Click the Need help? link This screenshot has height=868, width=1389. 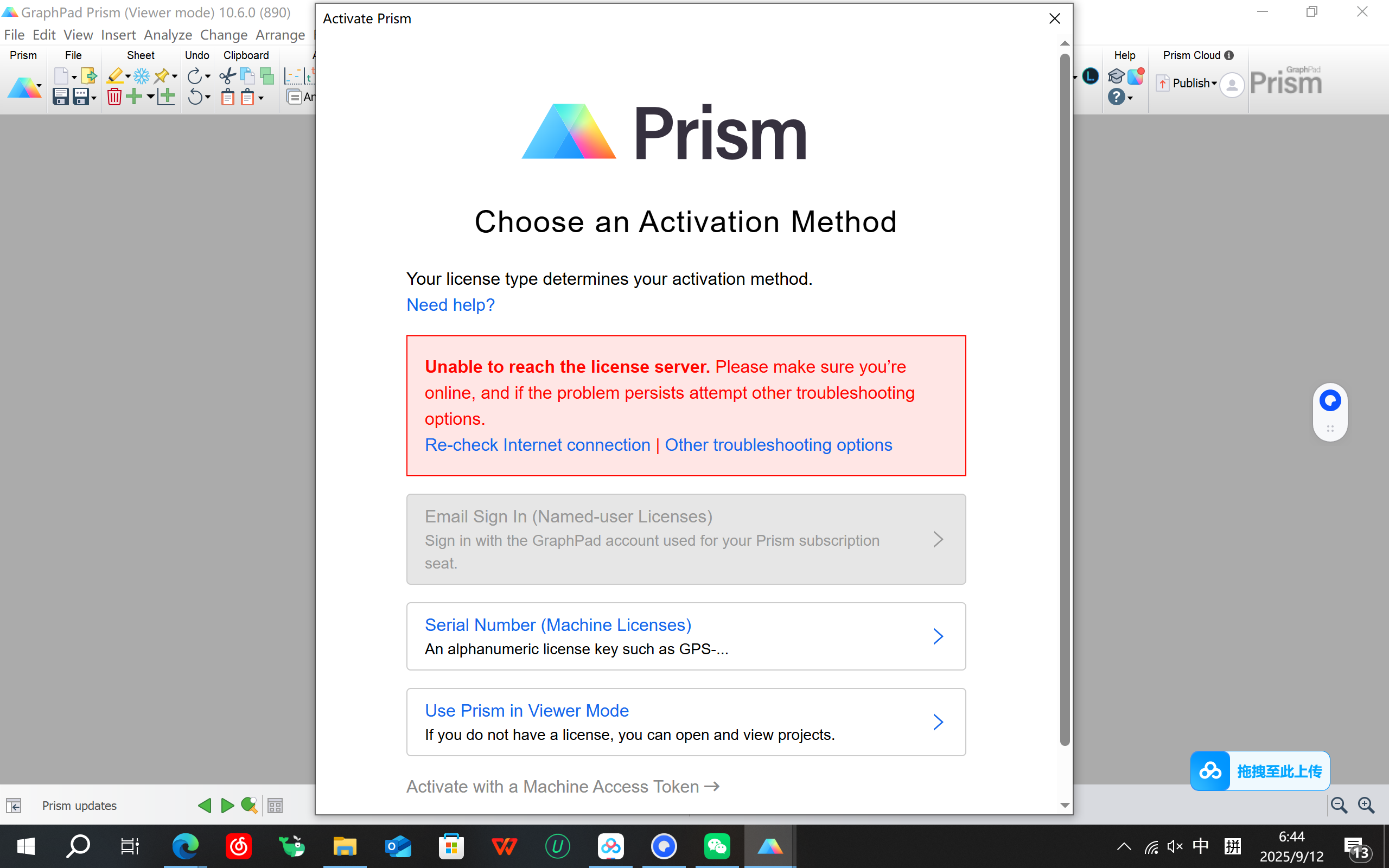450,305
